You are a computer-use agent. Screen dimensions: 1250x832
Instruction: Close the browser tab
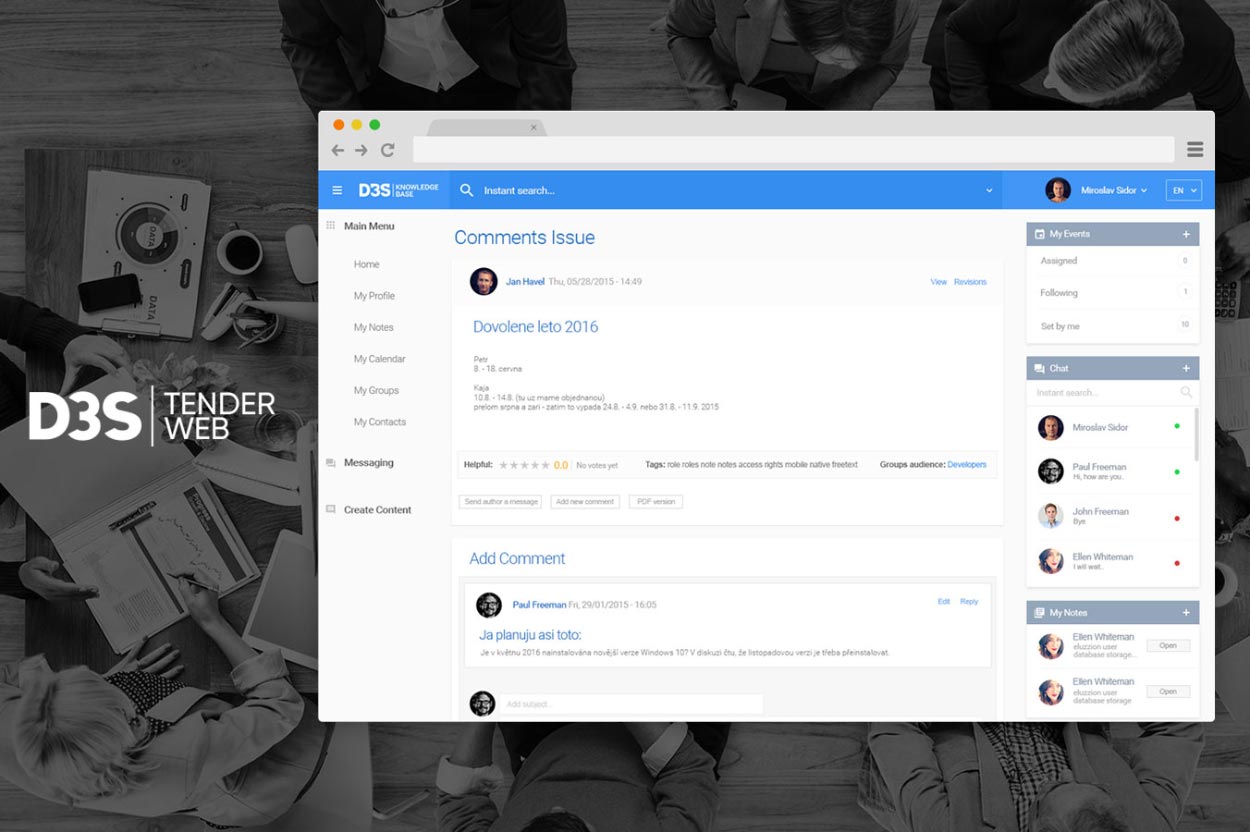click(x=533, y=127)
